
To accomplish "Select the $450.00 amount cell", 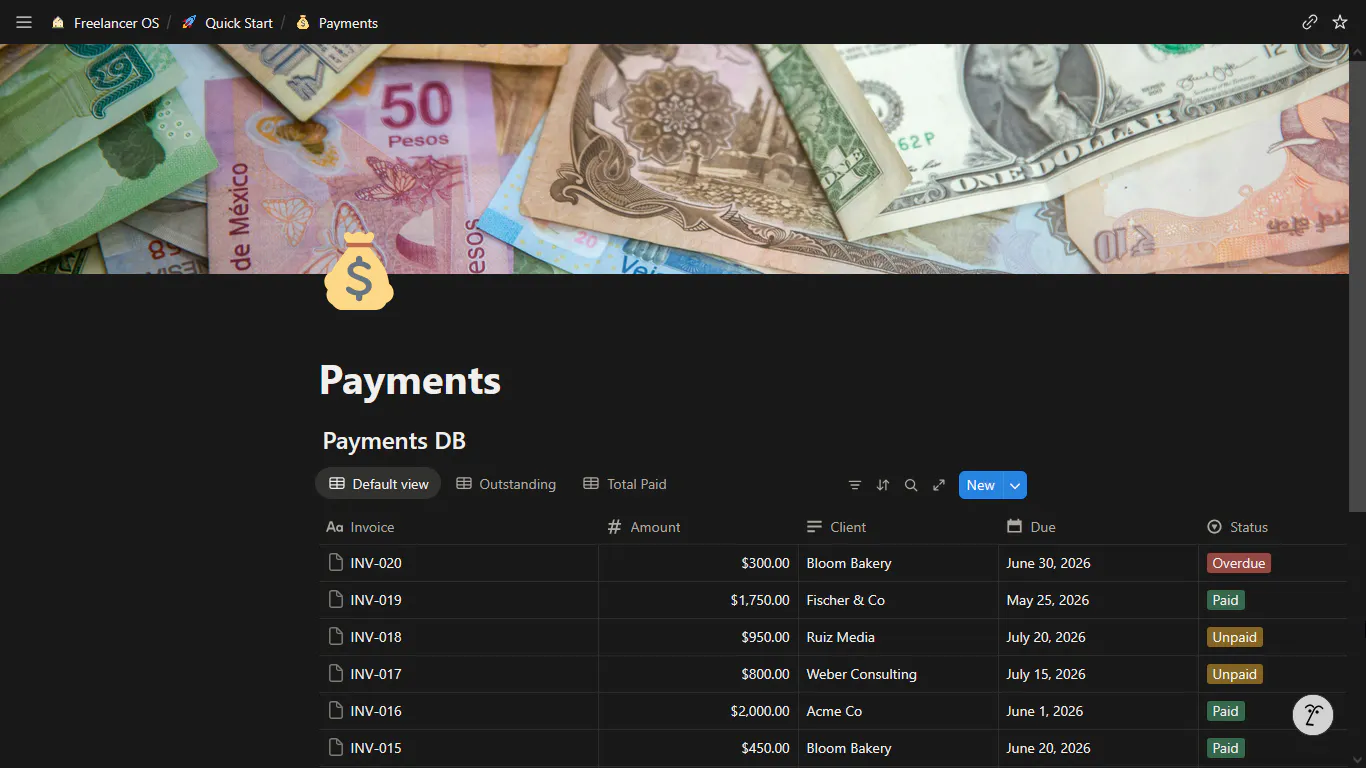I will [698, 748].
